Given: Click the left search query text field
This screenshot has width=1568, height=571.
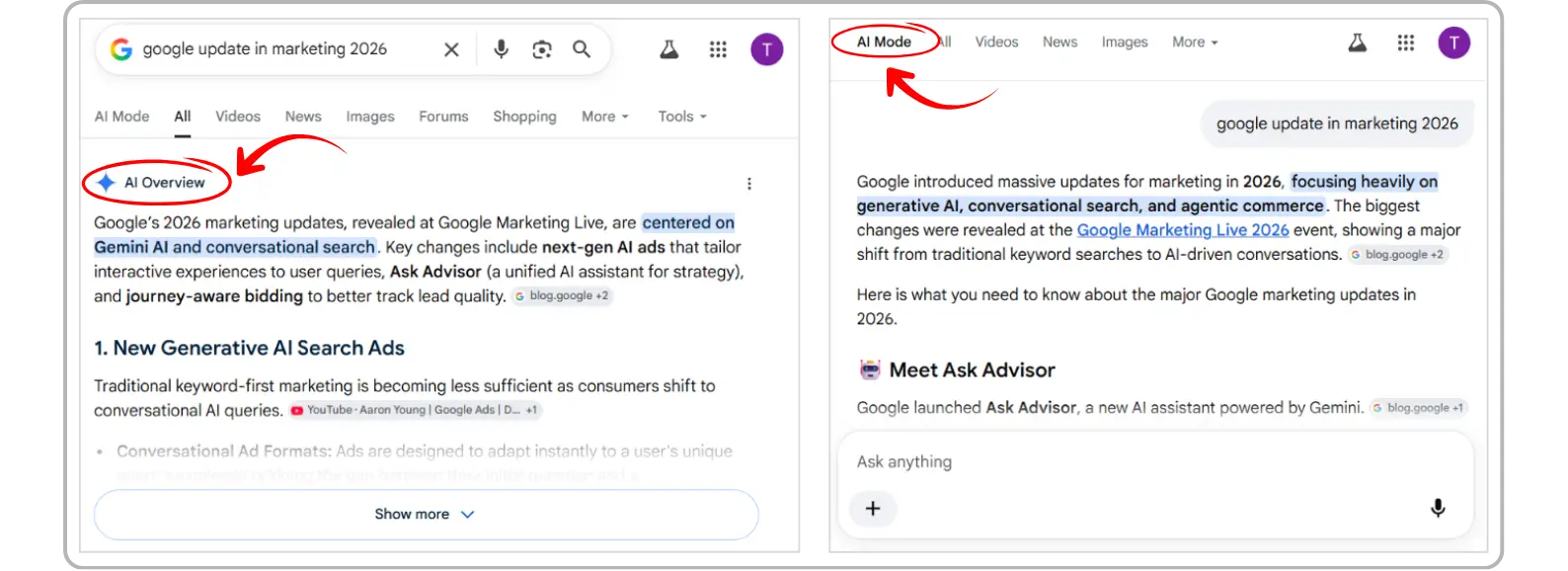Looking at the screenshot, I should click(x=265, y=49).
